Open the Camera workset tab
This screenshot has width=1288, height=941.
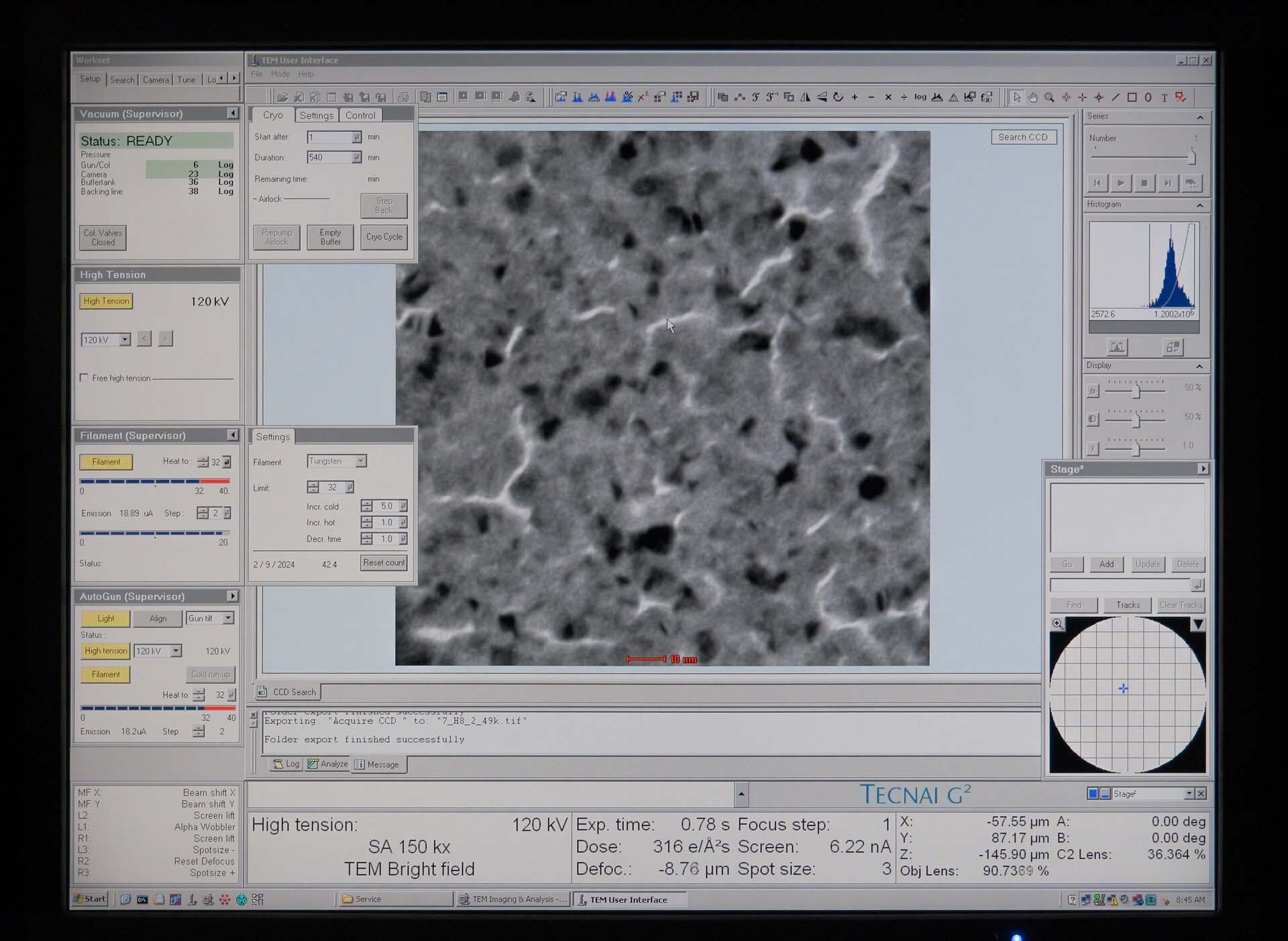click(x=156, y=80)
